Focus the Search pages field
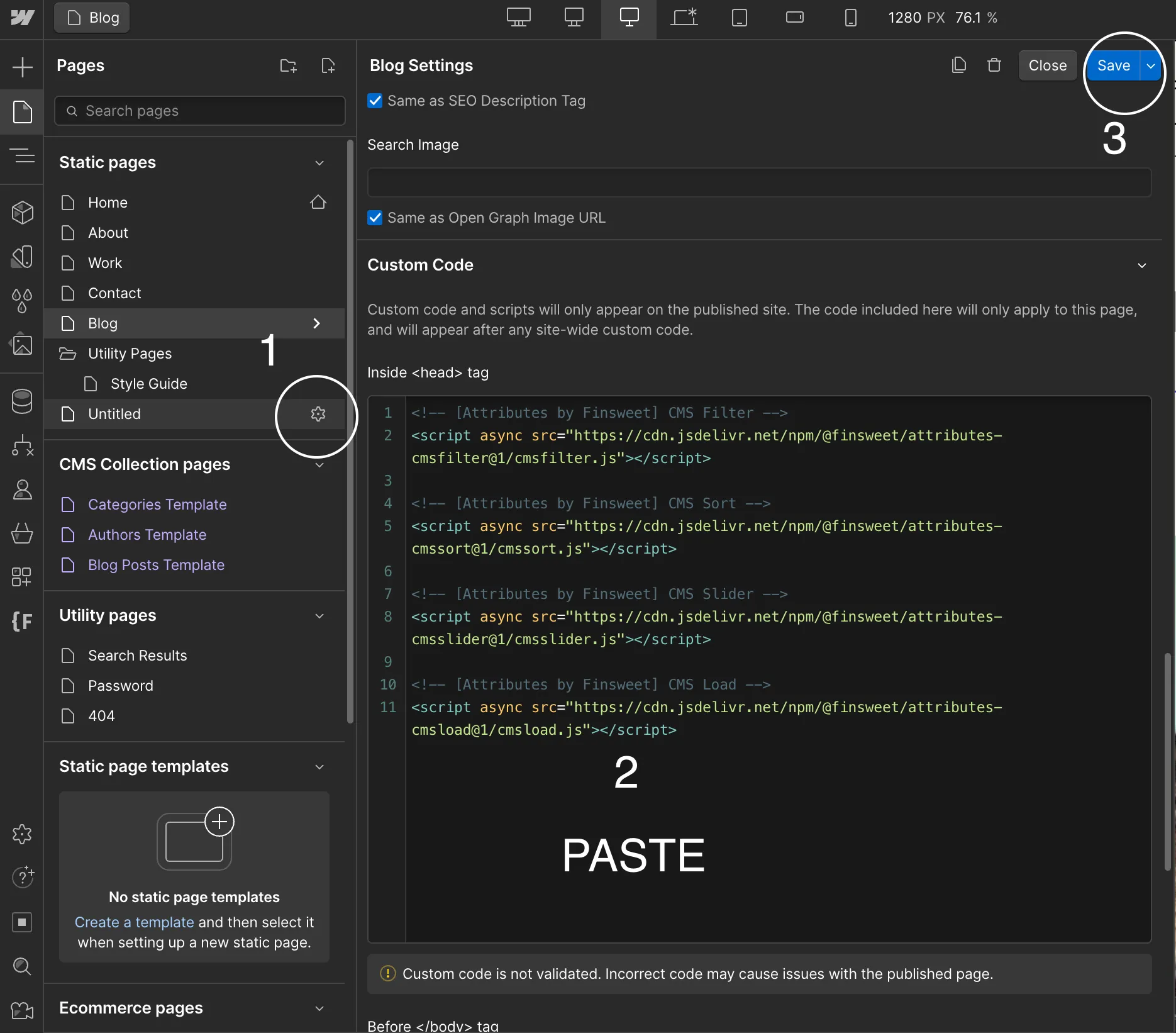 point(200,111)
